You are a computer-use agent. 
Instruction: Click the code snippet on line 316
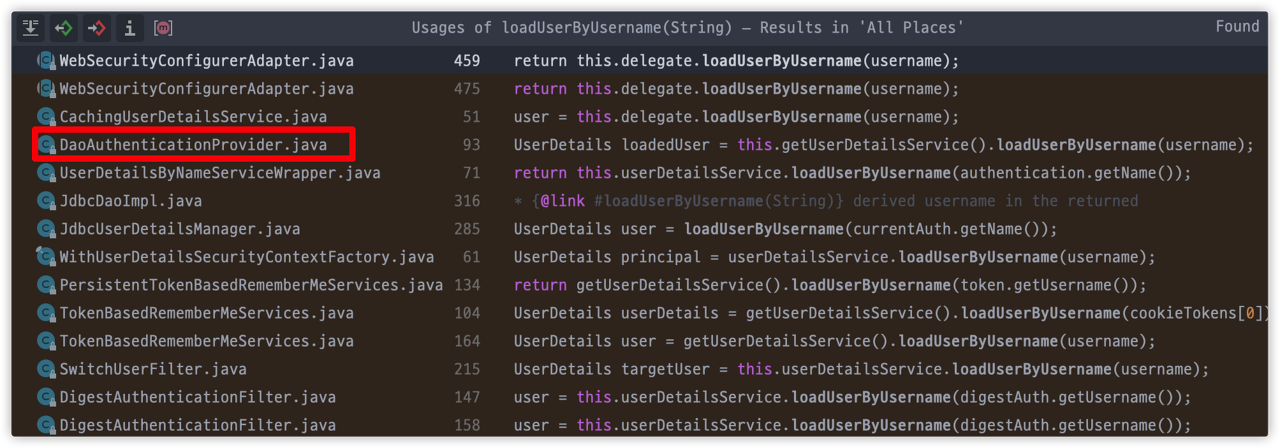pyautogui.click(x=826, y=201)
